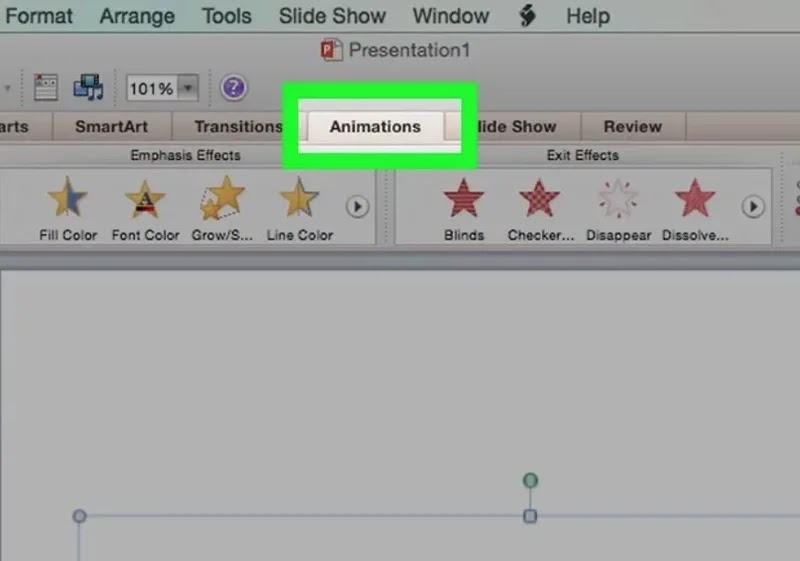
Task: Open the Help menu
Action: point(588,16)
